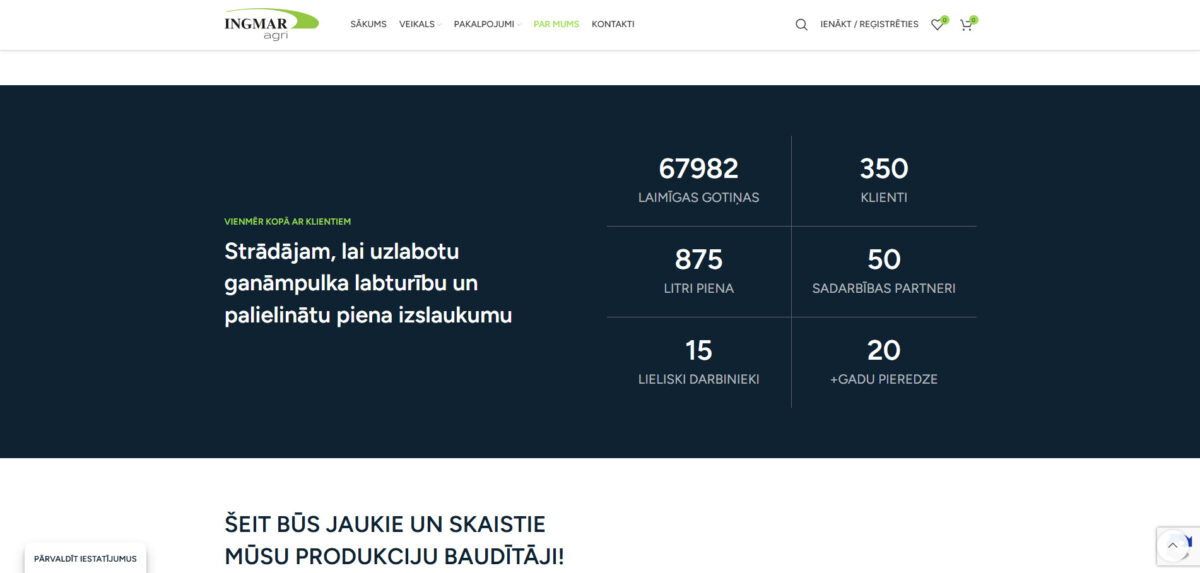Click the reCAPTCHA badge icon

coord(1190,547)
